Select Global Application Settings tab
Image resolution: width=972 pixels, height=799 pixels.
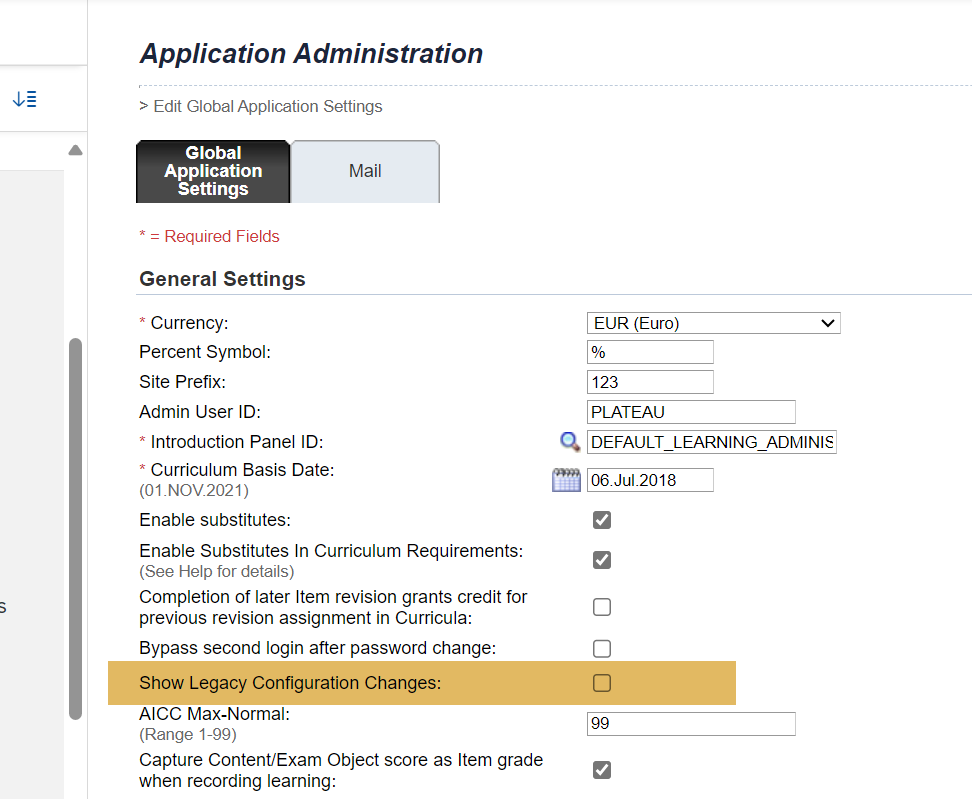tap(213, 171)
